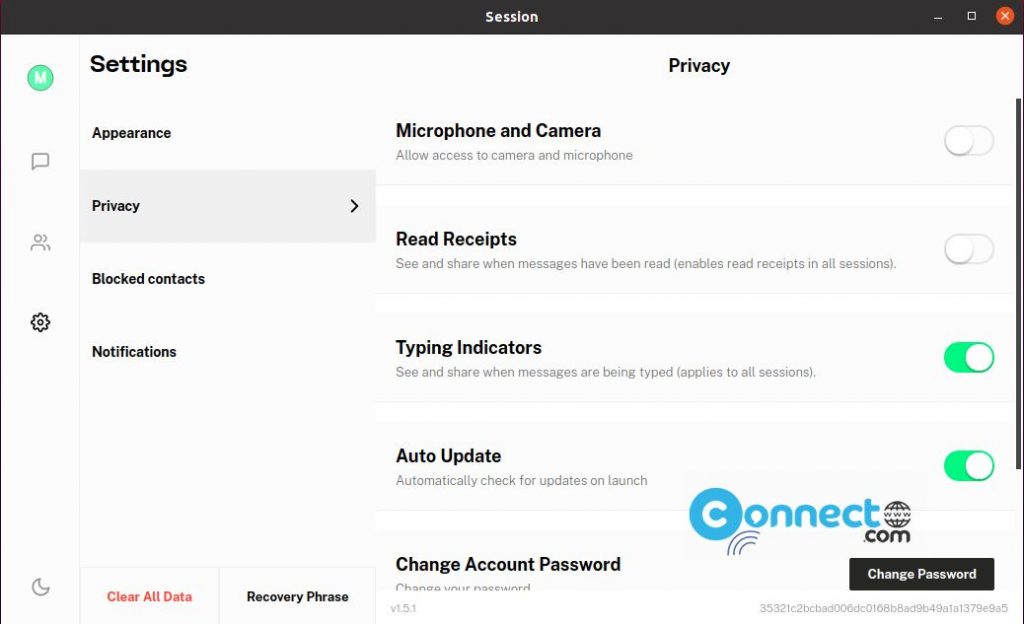Open the Recovery Phrase button
This screenshot has width=1024, height=624.
click(x=297, y=597)
